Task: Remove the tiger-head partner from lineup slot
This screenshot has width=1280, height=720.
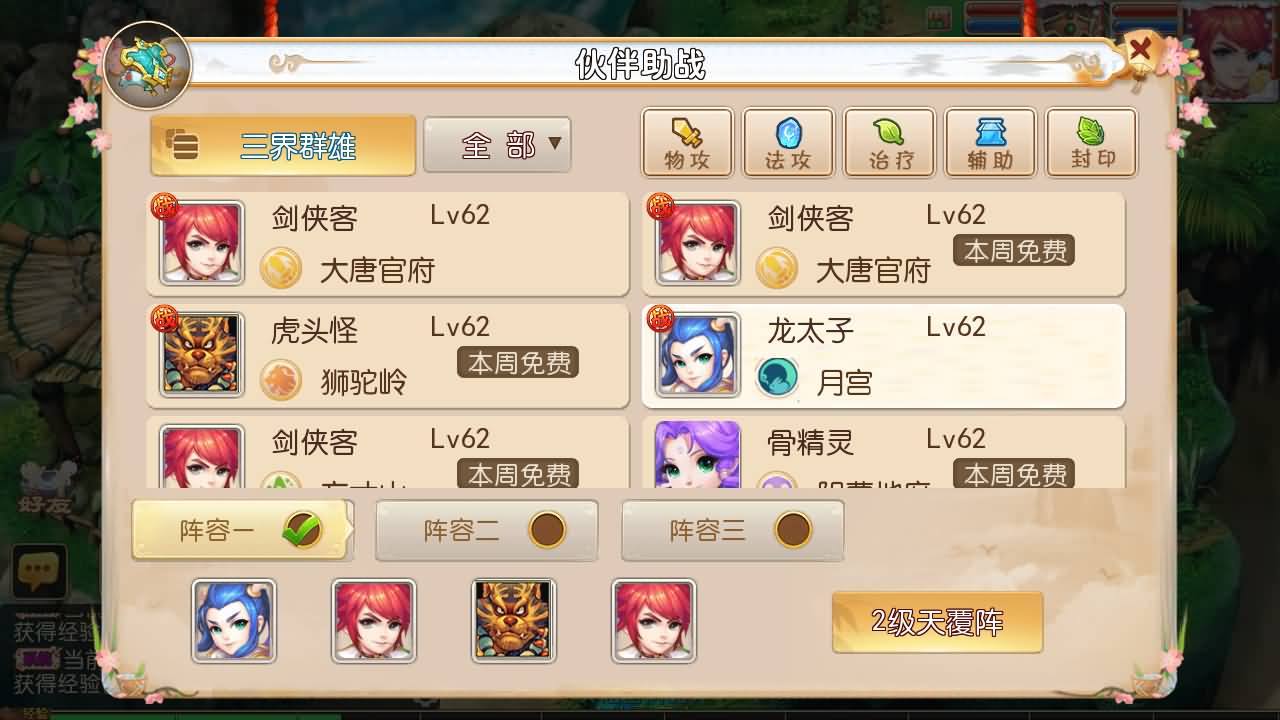Action: tap(514, 620)
